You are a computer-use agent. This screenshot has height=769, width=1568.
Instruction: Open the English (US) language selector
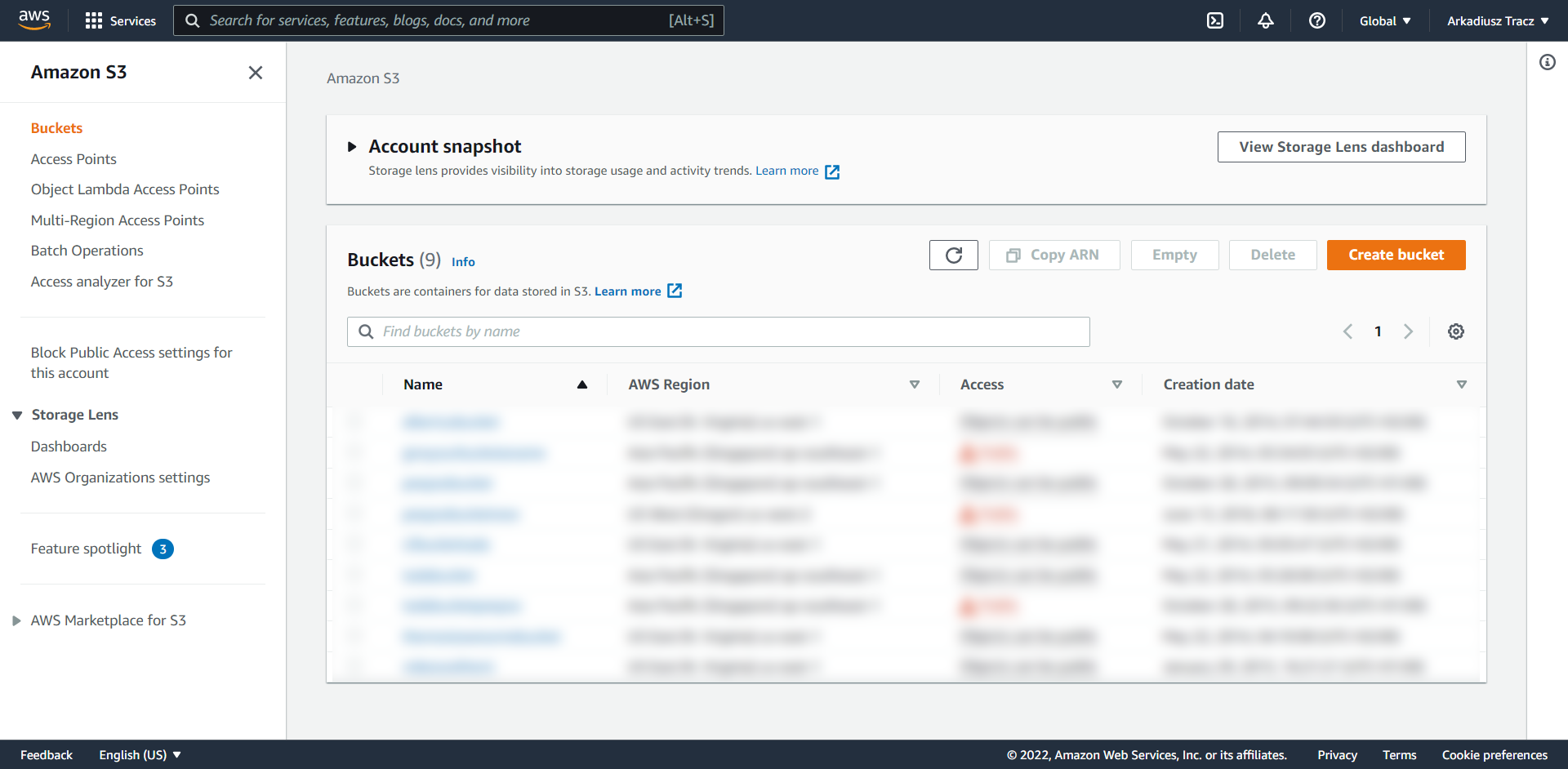point(140,755)
